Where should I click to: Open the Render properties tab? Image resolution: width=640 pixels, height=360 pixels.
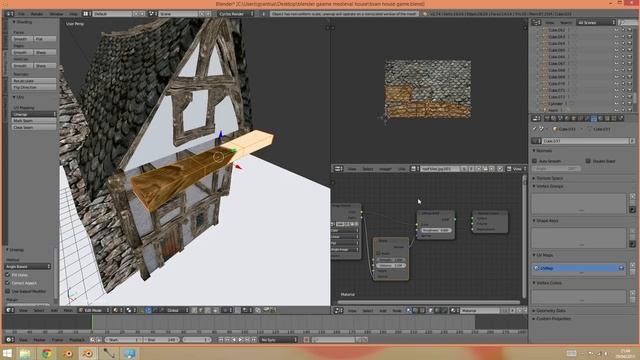[x=546, y=118]
